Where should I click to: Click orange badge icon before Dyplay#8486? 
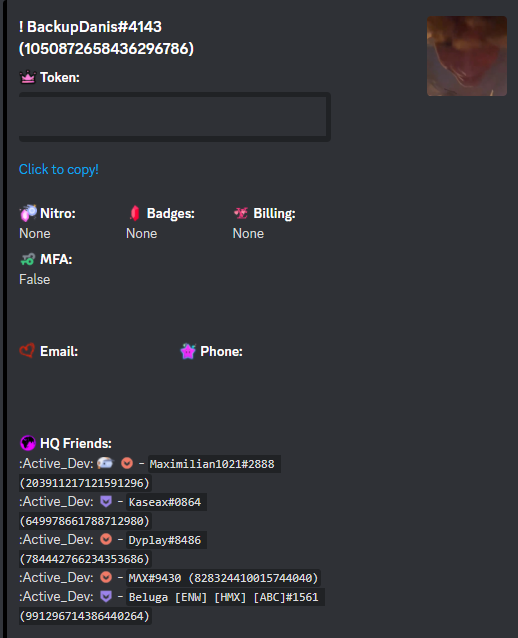click(x=106, y=539)
